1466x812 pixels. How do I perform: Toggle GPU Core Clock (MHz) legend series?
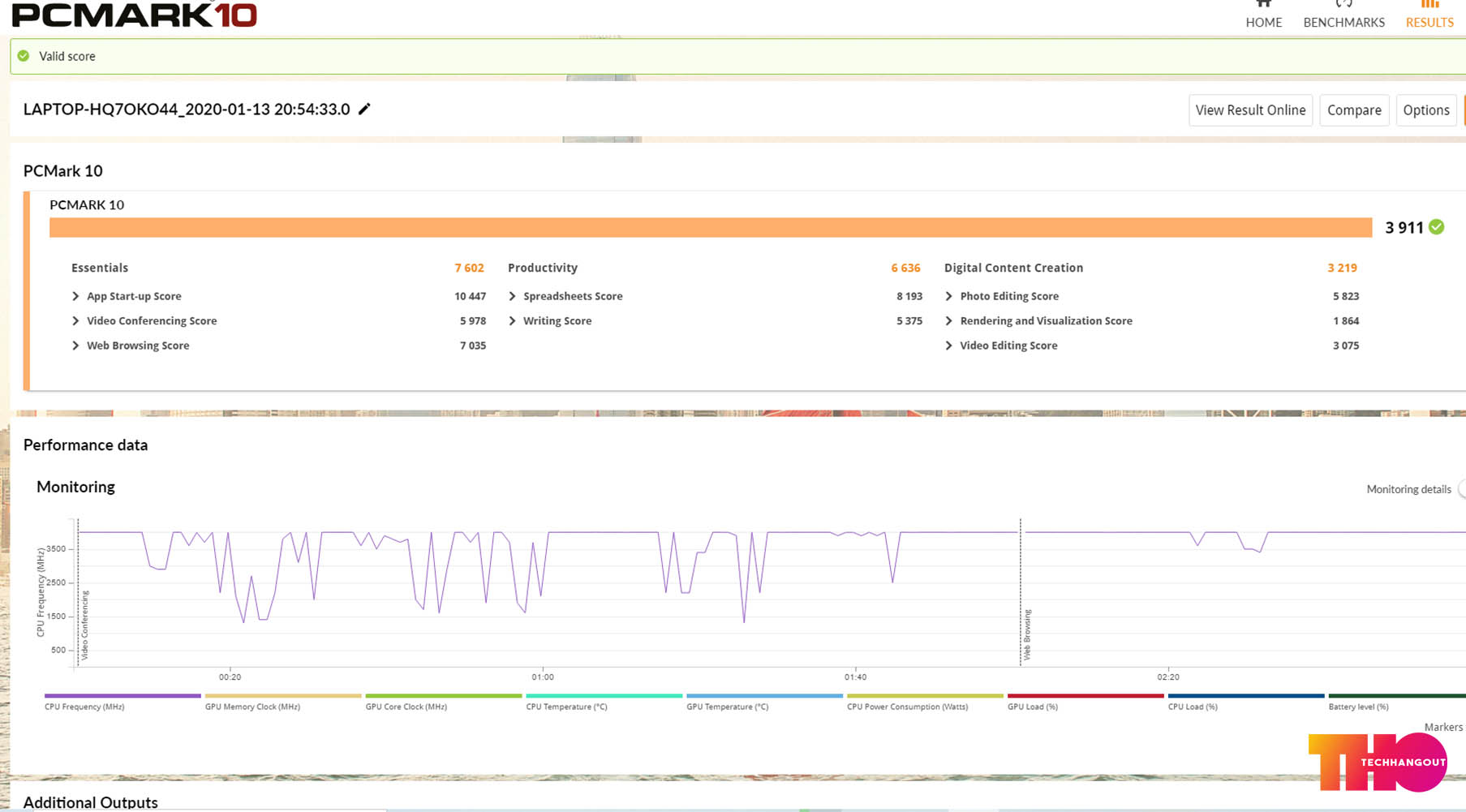444,702
